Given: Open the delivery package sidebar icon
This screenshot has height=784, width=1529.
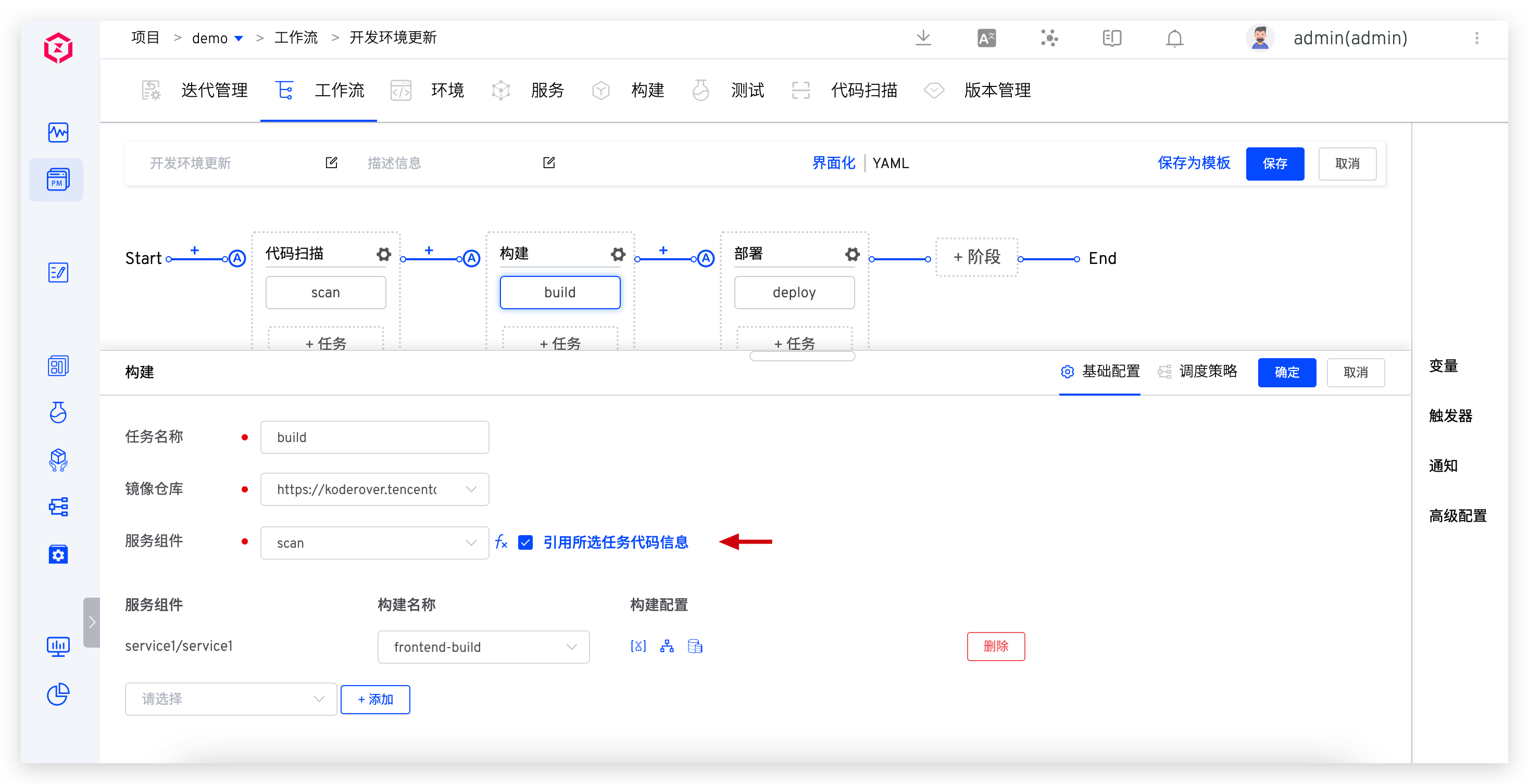Looking at the screenshot, I should [x=58, y=460].
